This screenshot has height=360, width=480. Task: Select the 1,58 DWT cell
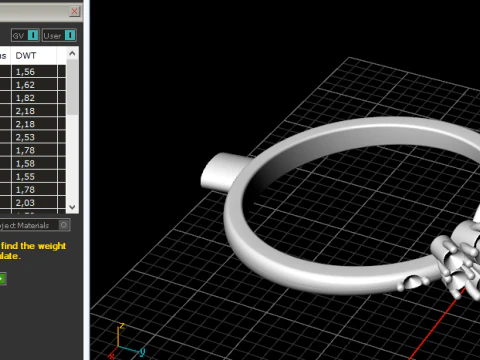pos(34,163)
